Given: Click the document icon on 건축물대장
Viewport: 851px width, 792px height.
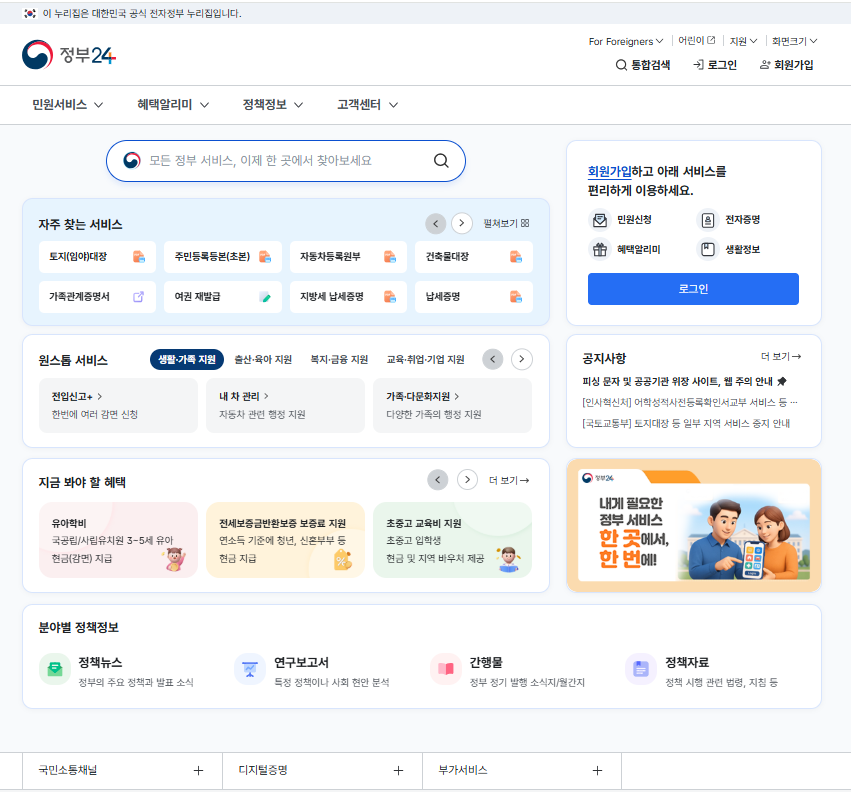Looking at the screenshot, I should [x=516, y=257].
